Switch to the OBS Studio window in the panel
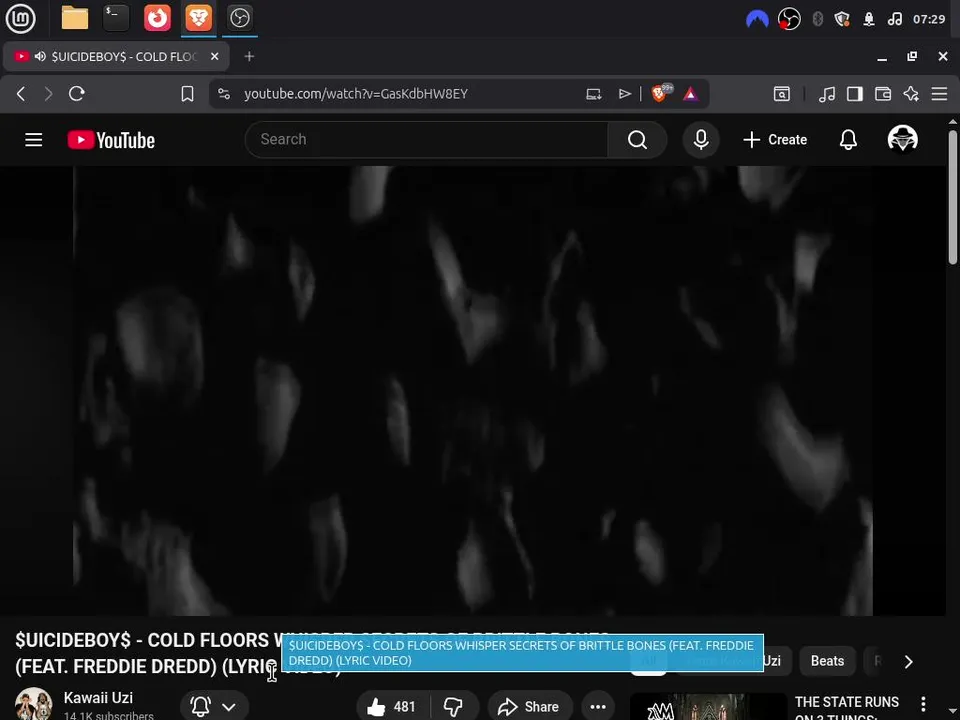This screenshot has width=960, height=720. pos(239,18)
